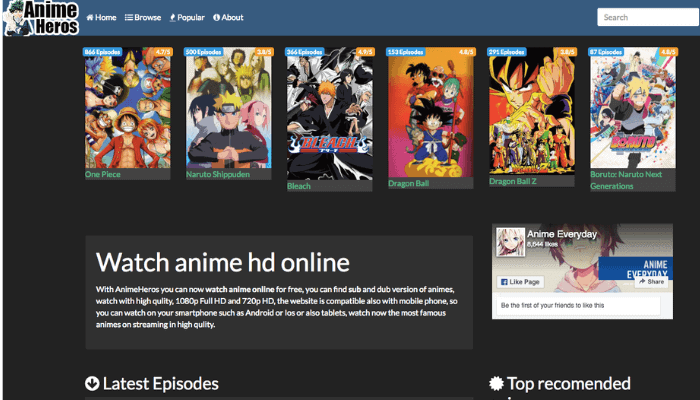700x400 pixels.
Task: Click the Facebook Share button
Action: 651,282
